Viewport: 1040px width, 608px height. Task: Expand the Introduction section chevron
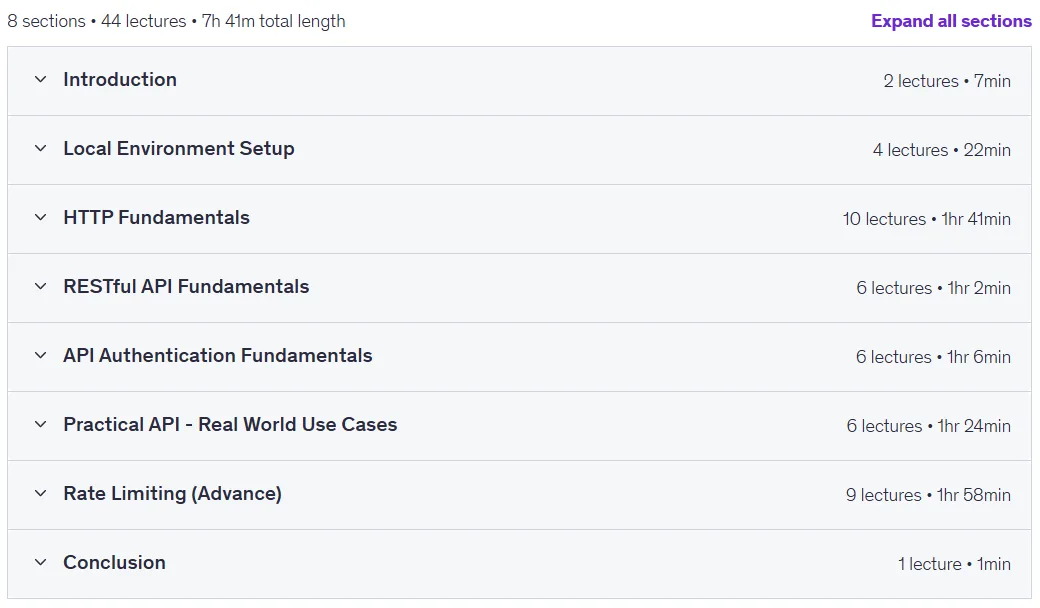pos(40,80)
